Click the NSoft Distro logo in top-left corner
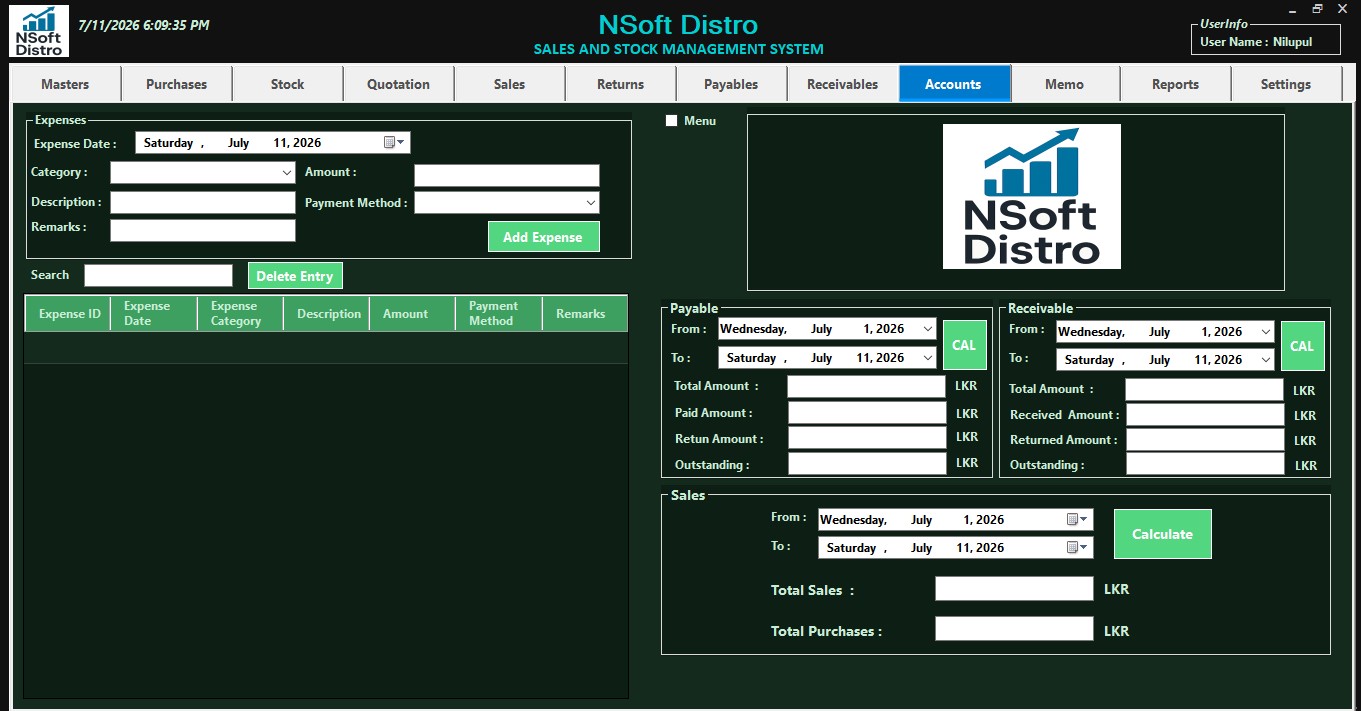The width and height of the screenshot is (1361, 711). click(39, 31)
